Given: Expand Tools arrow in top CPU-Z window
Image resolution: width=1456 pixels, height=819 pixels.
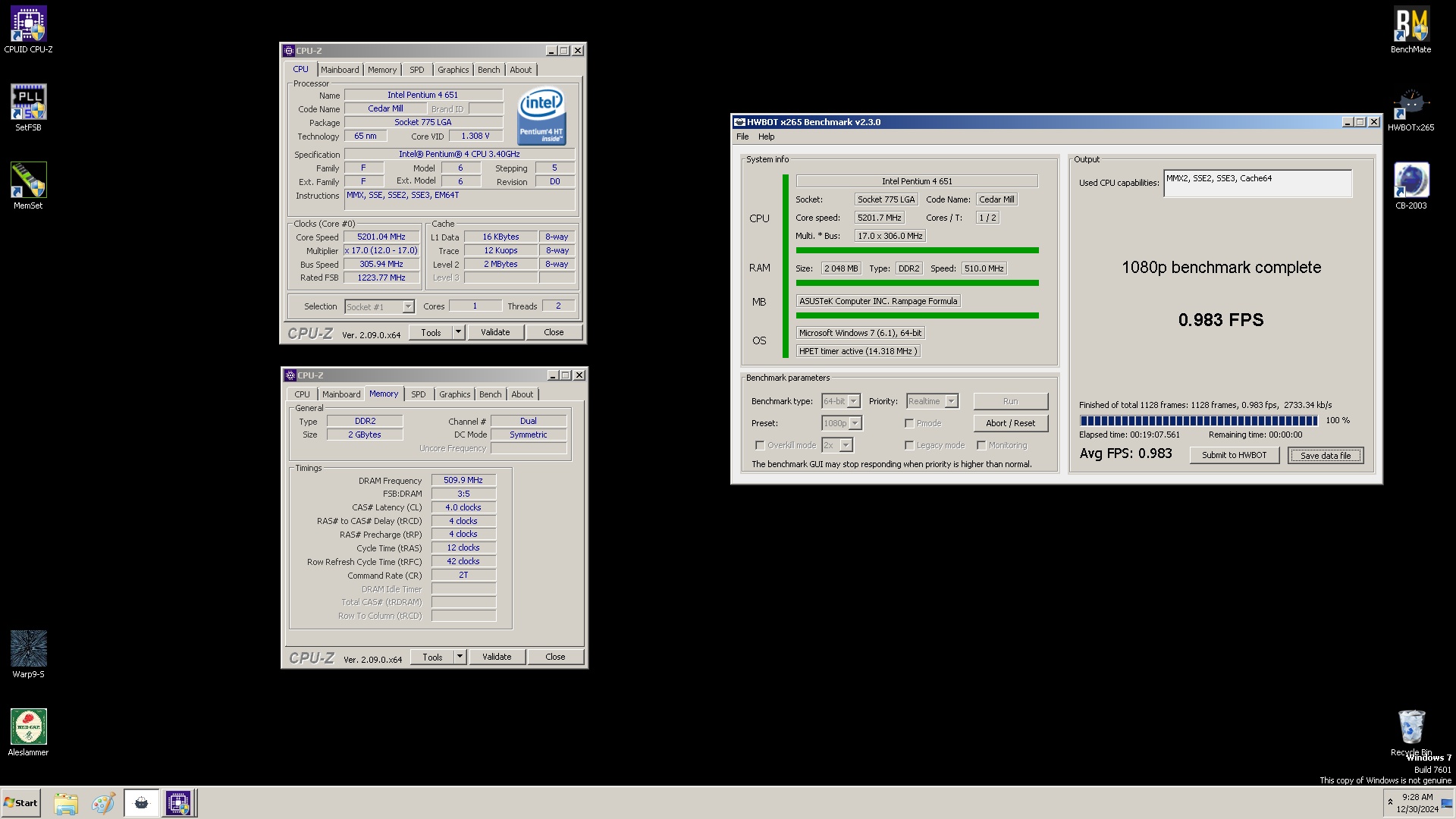Looking at the screenshot, I should point(458,332).
